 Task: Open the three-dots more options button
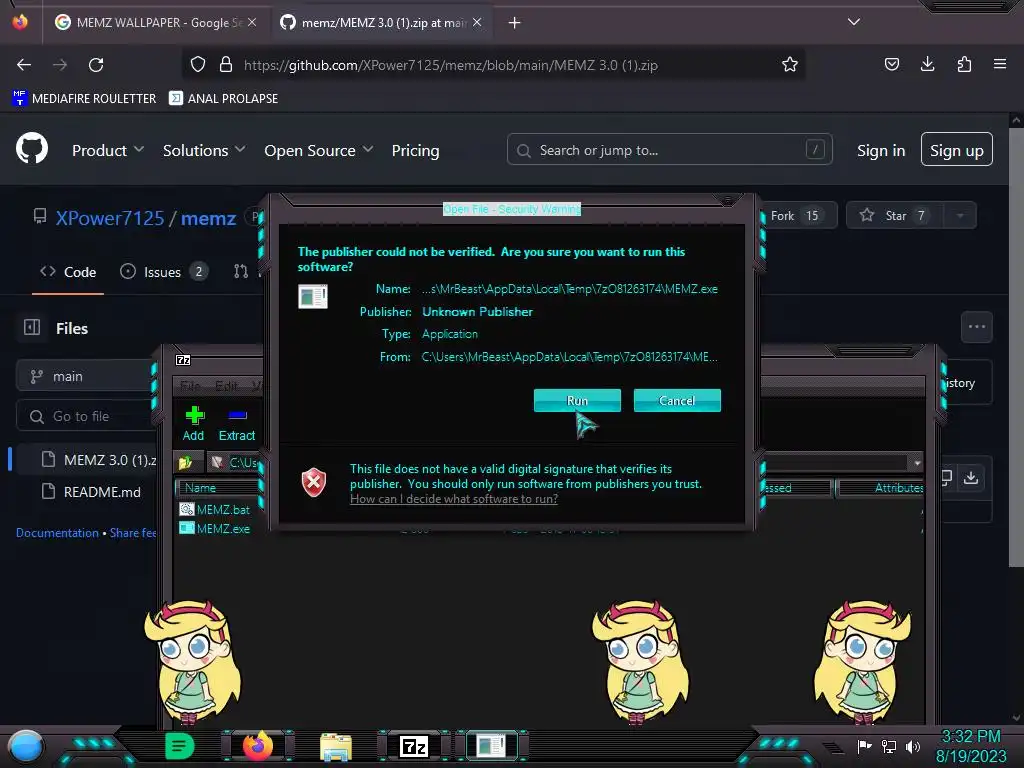click(x=976, y=327)
